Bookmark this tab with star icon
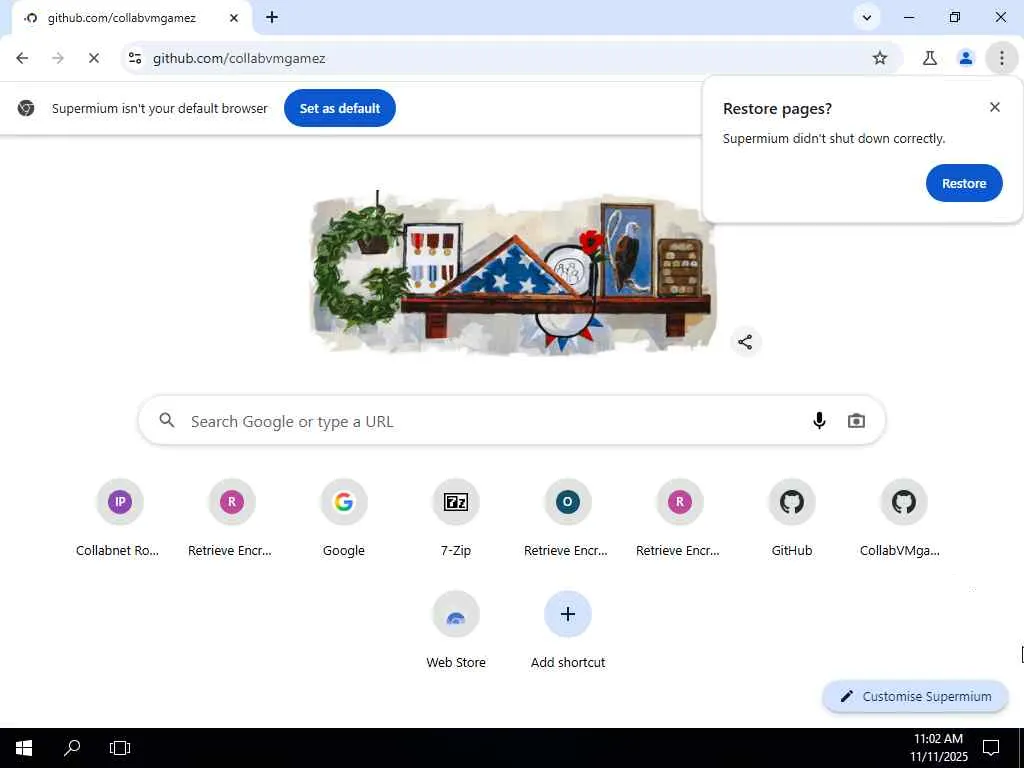Image resolution: width=1024 pixels, height=768 pixels. pos(880,58)
